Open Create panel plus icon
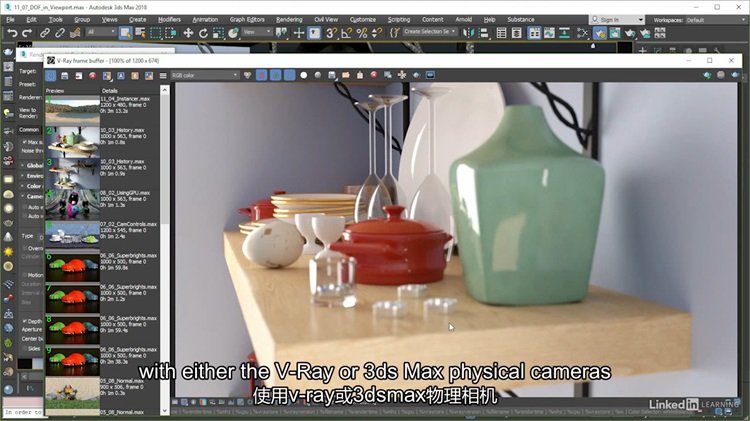The image size is (750, 421). click(642, 50)
